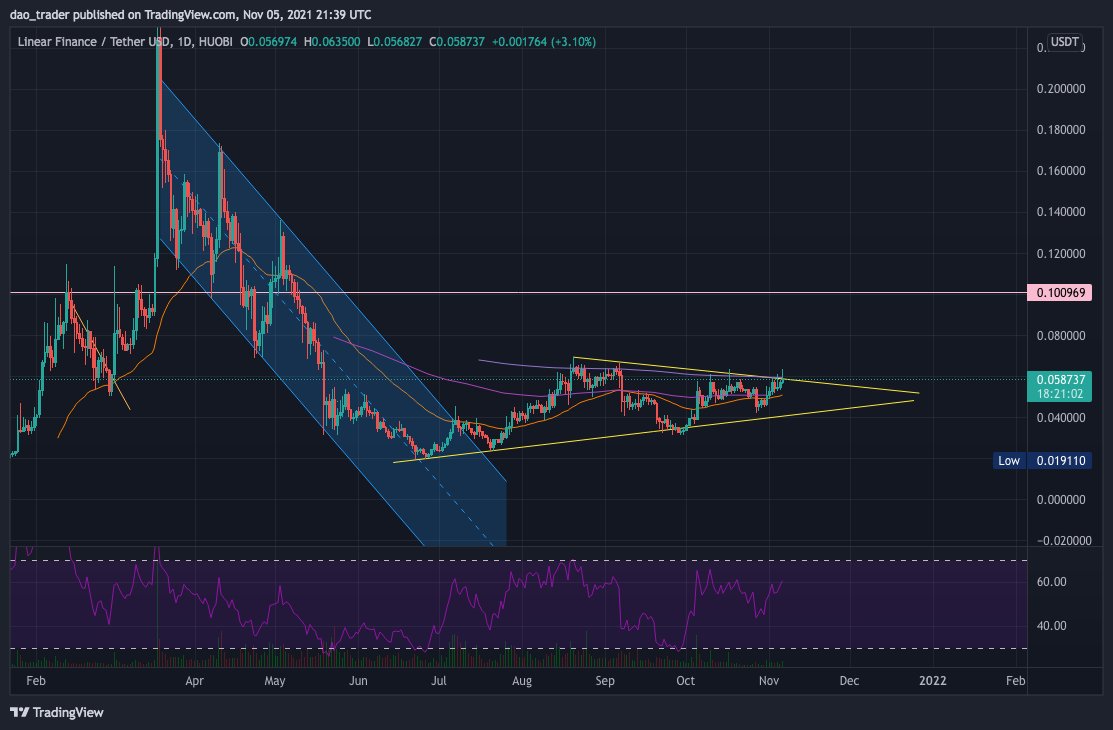Click the Low 0.019110 price tag
This screenshot has height=730, width=1113.
tap(1042, 461)
